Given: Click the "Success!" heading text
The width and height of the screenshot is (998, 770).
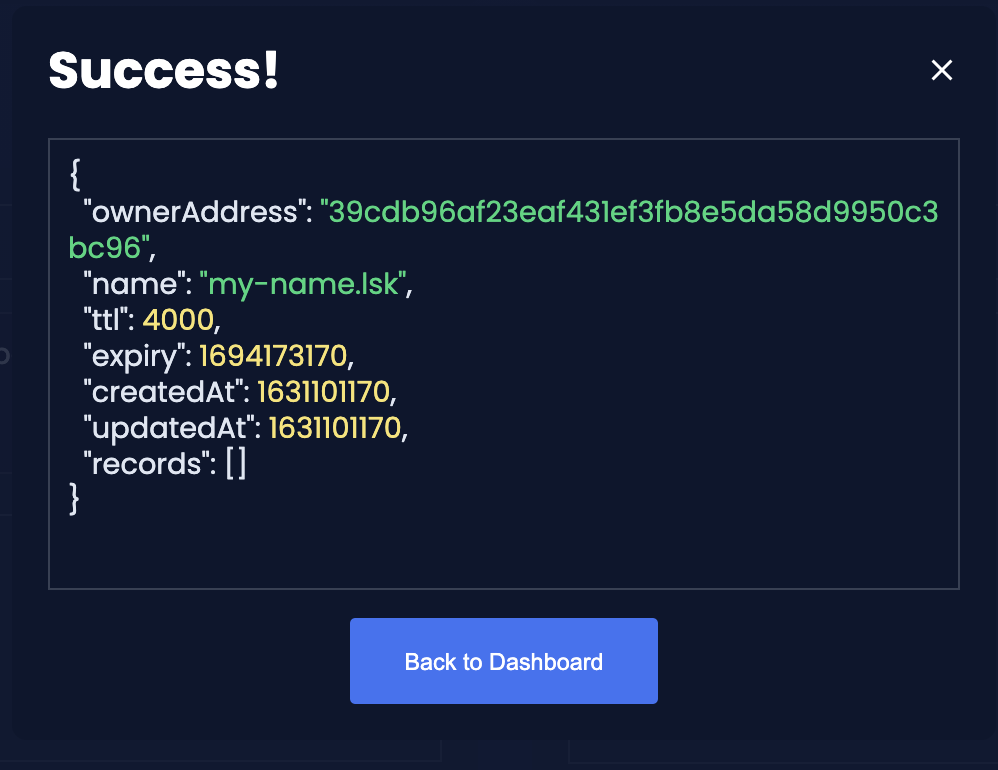Looking at the screenshot, I should click(x=164, y=70).
